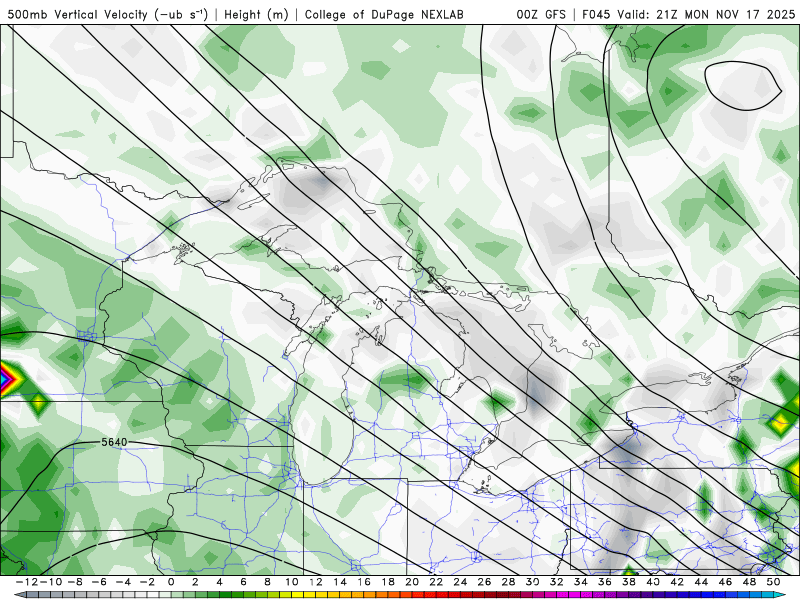Screen dimensions: 800x600
Task: Click the "50" color scale value
Action: coord(773,582)
